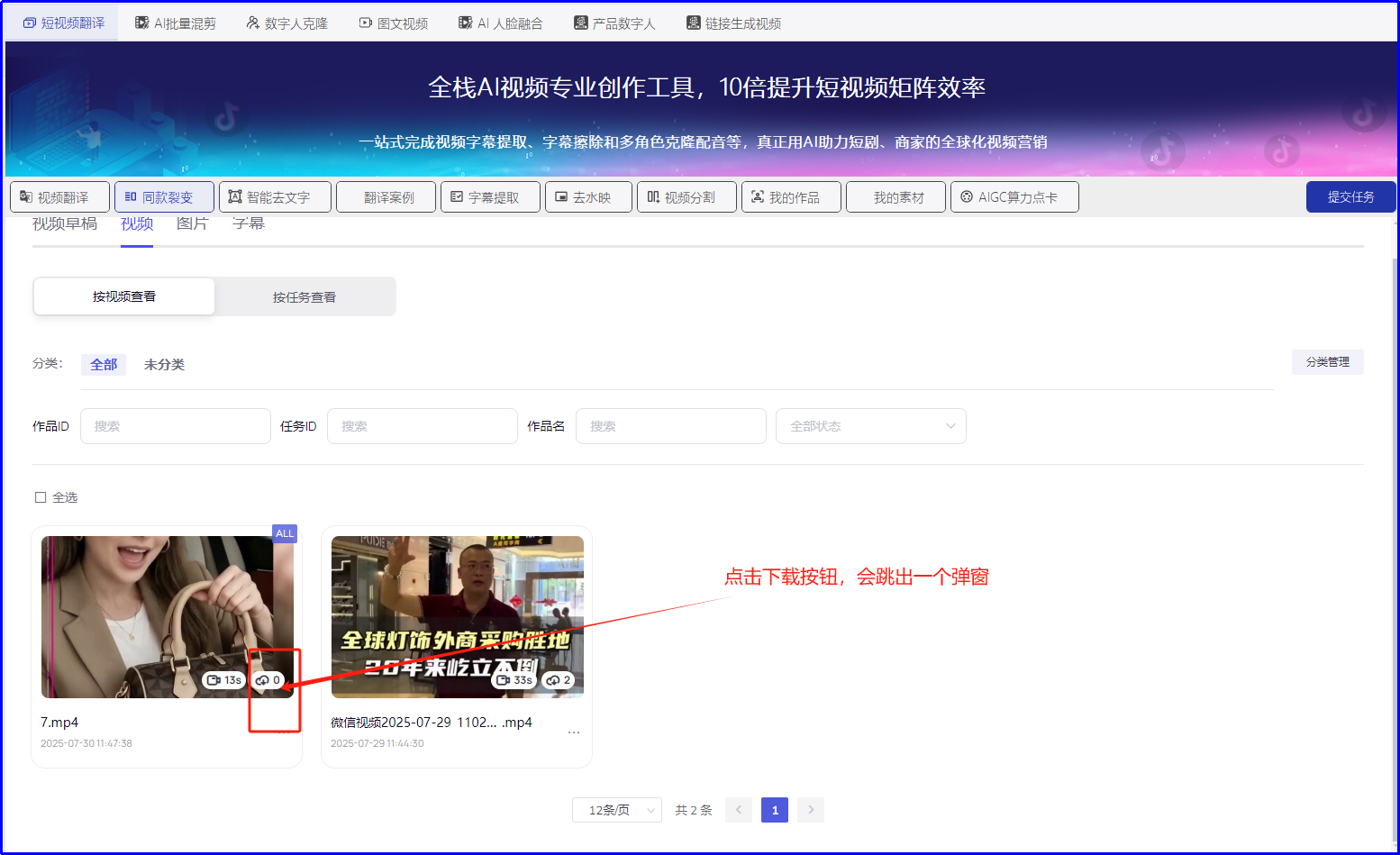Click the 提交任务 button

point(1350,196)
